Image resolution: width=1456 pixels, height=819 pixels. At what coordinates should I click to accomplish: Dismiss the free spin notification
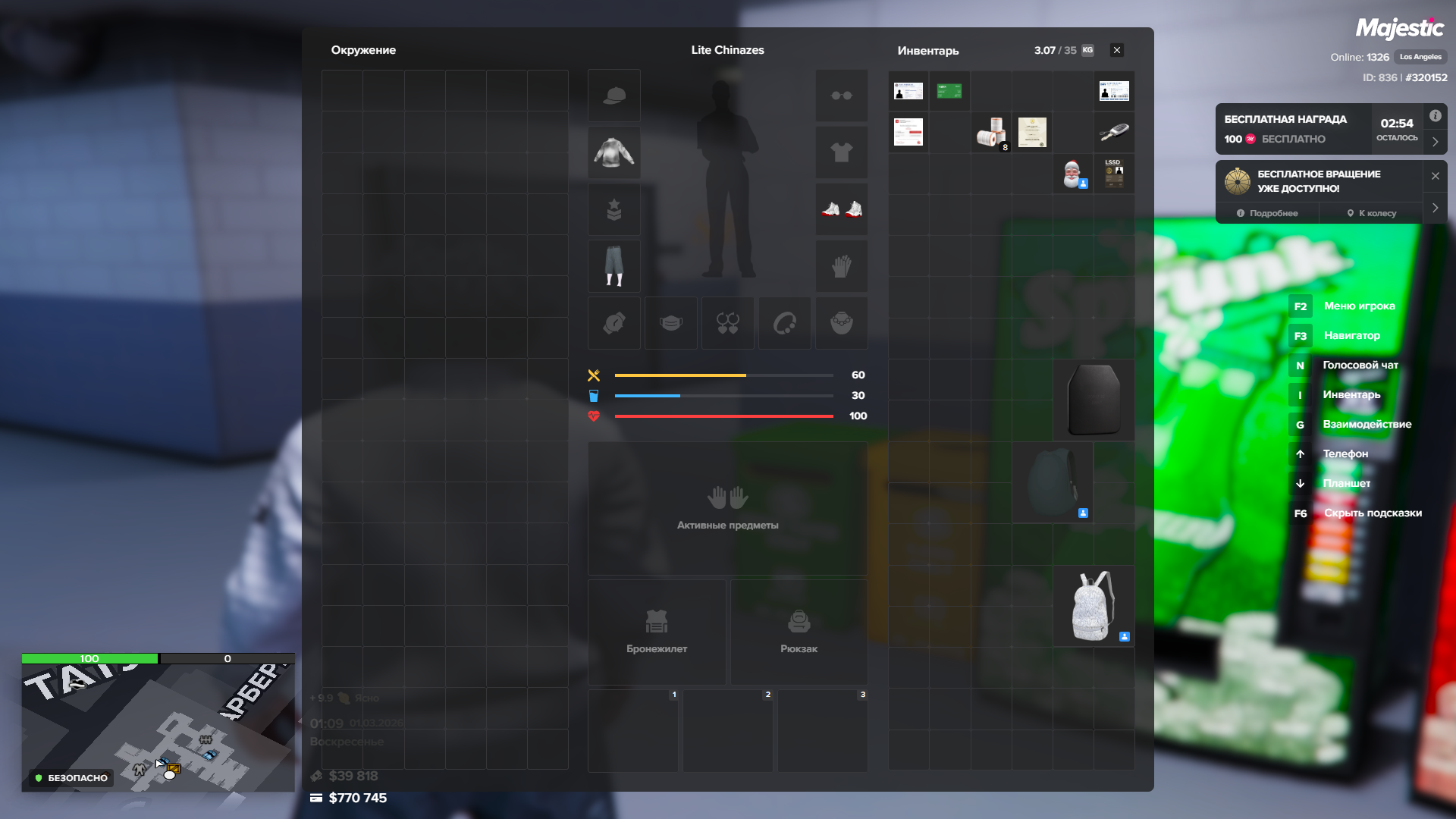(1435, 176)
